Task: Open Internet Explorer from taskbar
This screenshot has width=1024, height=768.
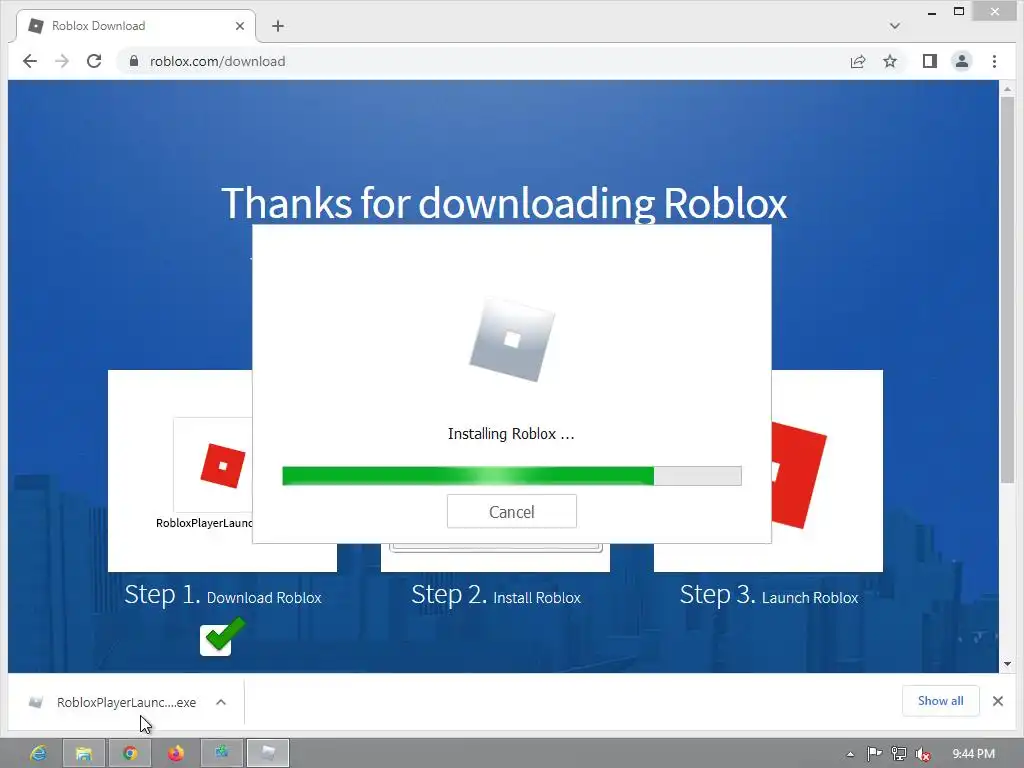Action: [x=39, y=753]
